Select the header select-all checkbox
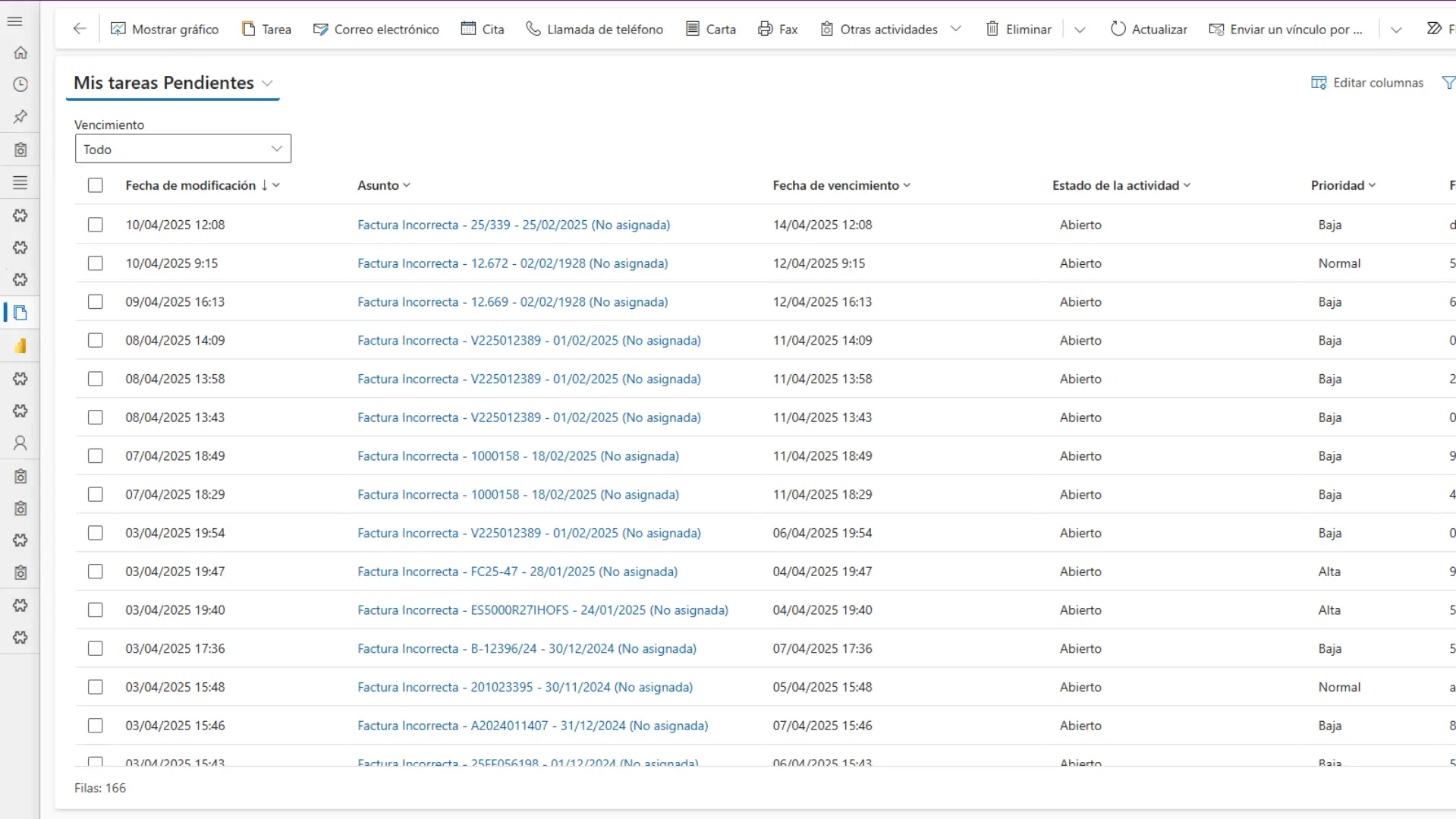Image resolution: width=1456 pixels, height=819 pixels. (x=95, y=185)
